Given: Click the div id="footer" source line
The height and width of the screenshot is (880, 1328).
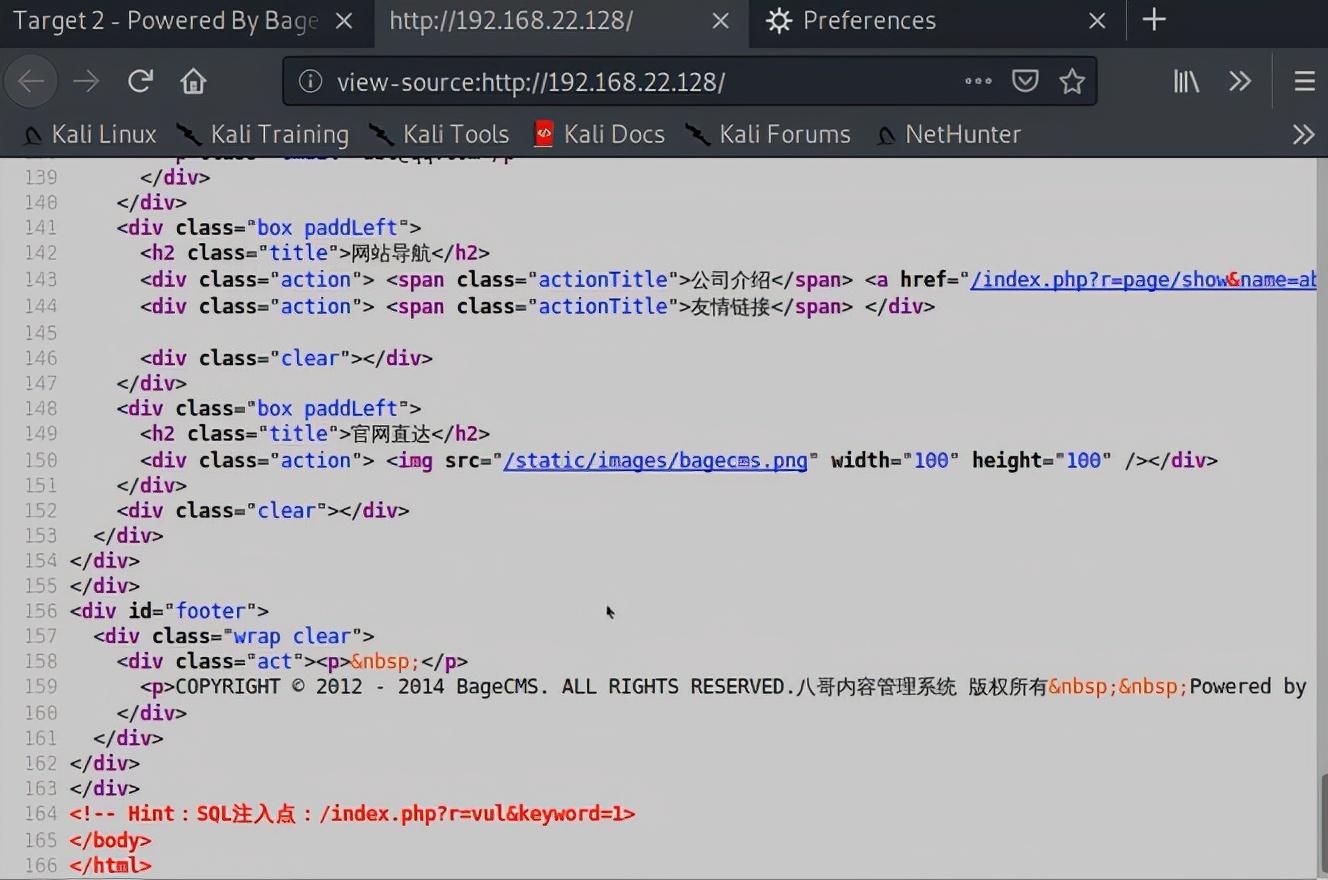Looking at the screenshot, I should pos(169,611).
